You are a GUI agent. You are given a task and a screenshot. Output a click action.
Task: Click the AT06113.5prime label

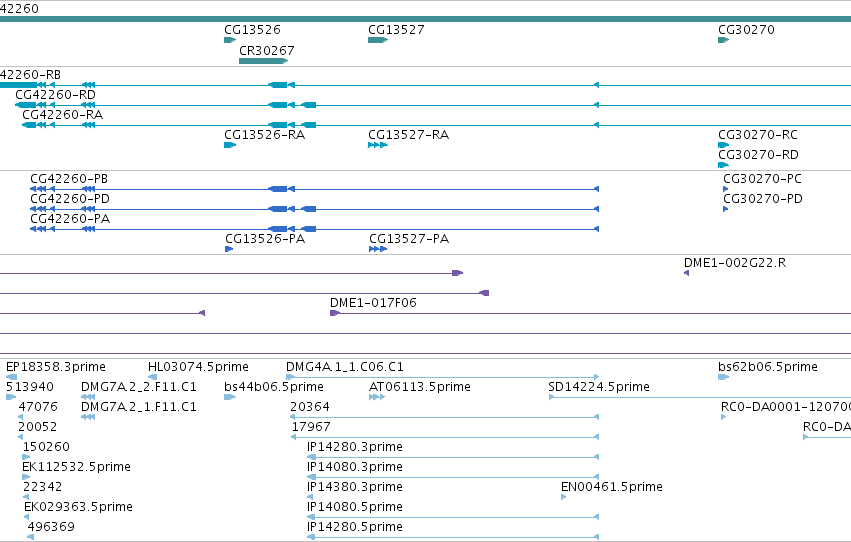pos(420,387)
